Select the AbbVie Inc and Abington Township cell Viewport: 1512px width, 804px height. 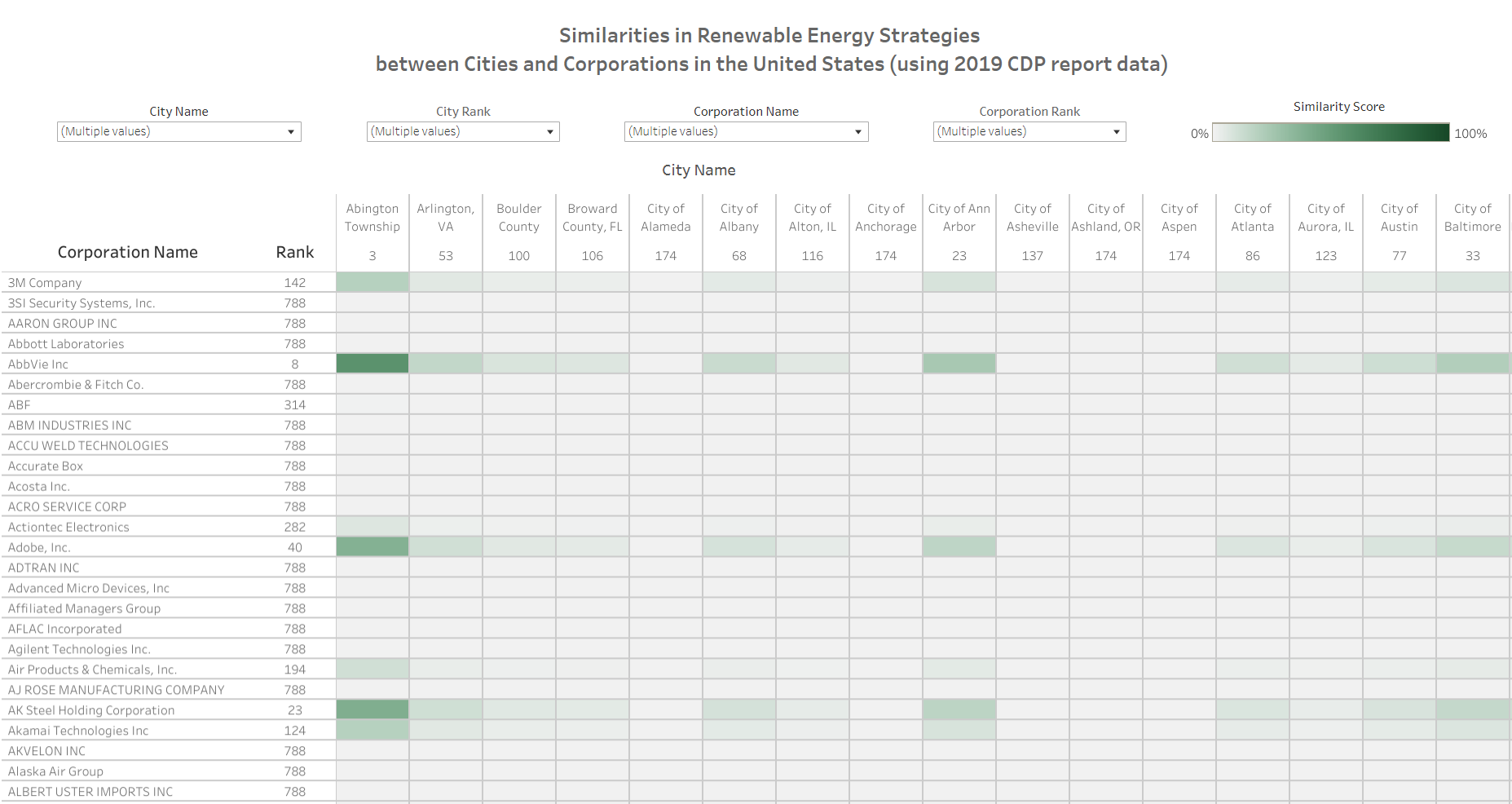[372, 364]
